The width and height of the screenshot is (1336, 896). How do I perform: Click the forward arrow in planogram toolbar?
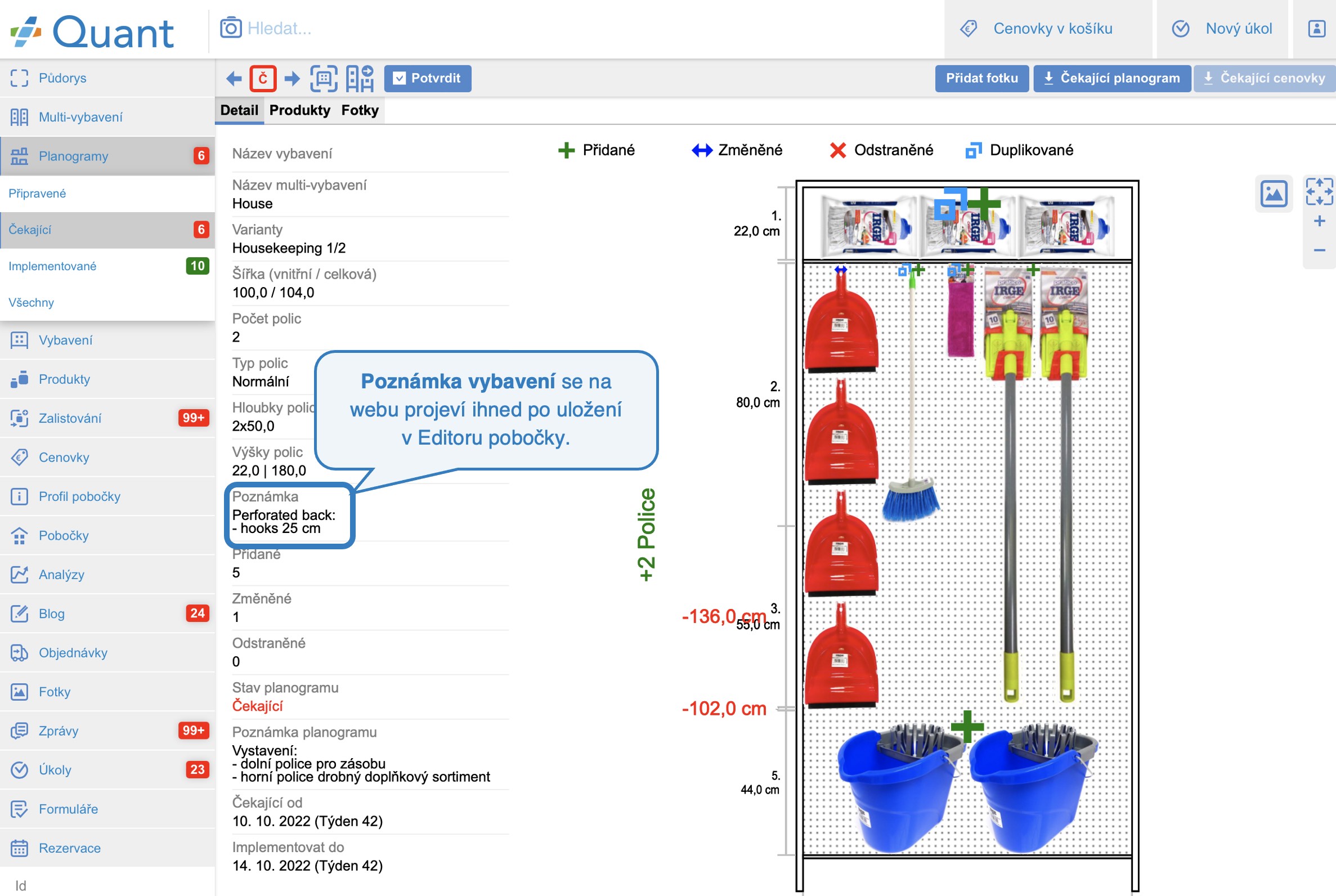(292, 78)
